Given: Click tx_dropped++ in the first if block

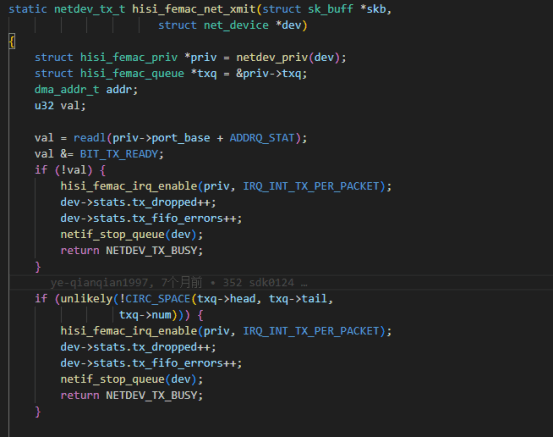Looking at the screenshot, I should 171,202.
